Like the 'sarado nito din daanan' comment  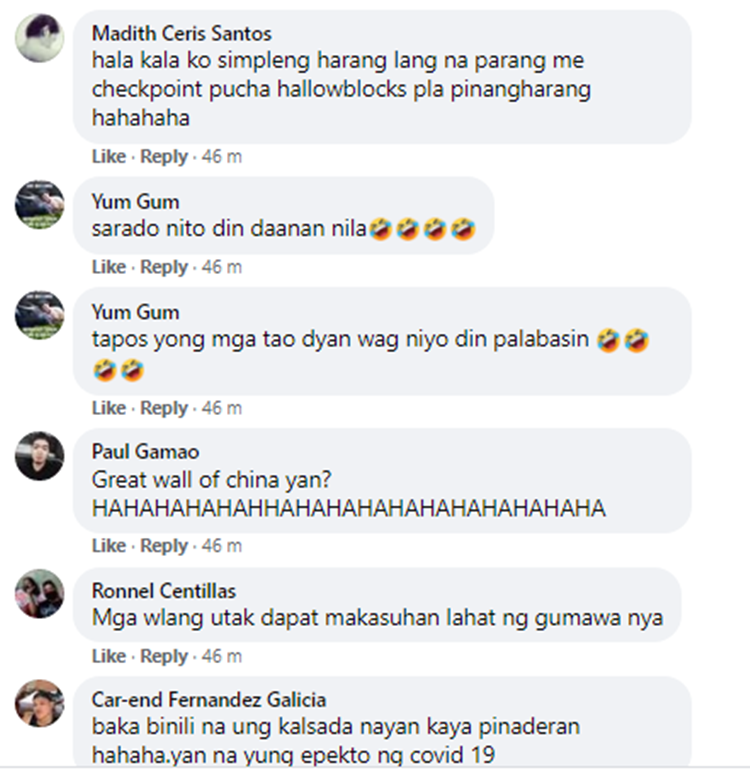point(109,267)
